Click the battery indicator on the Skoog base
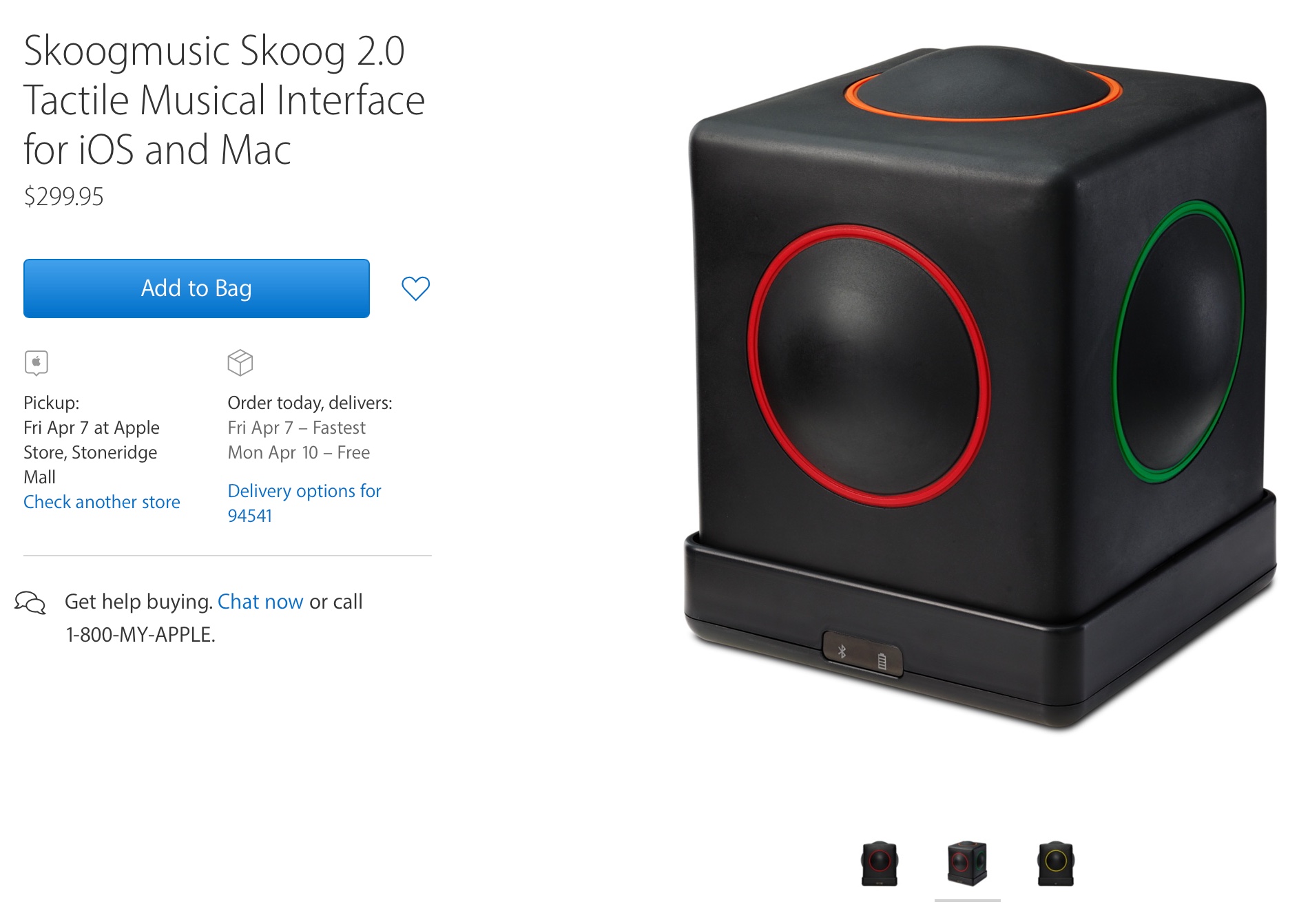 pos(882,662)
